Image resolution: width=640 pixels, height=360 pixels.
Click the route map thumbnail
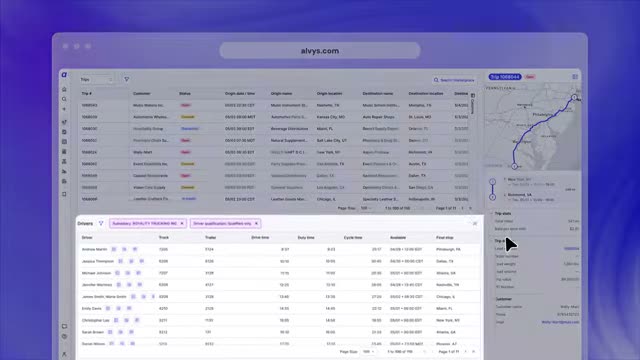tap(533, 127)
